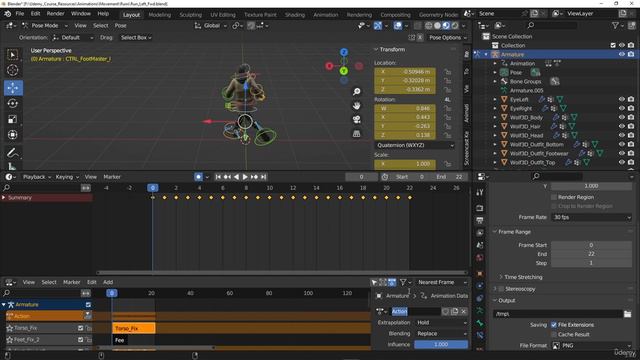Click the Influence 1.000 slider
Screen dimensions: 640x360
(x=441, y=344)
